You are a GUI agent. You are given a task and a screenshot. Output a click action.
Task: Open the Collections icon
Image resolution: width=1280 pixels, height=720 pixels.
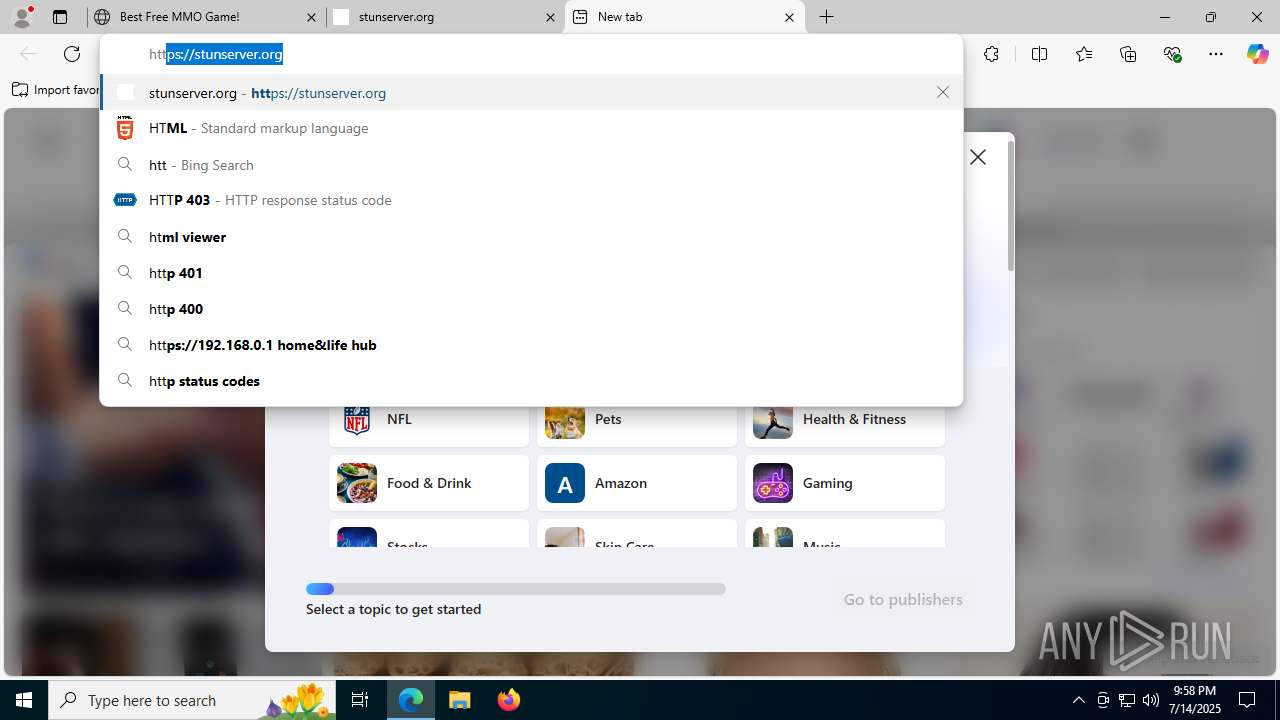tap(1128, 54)
